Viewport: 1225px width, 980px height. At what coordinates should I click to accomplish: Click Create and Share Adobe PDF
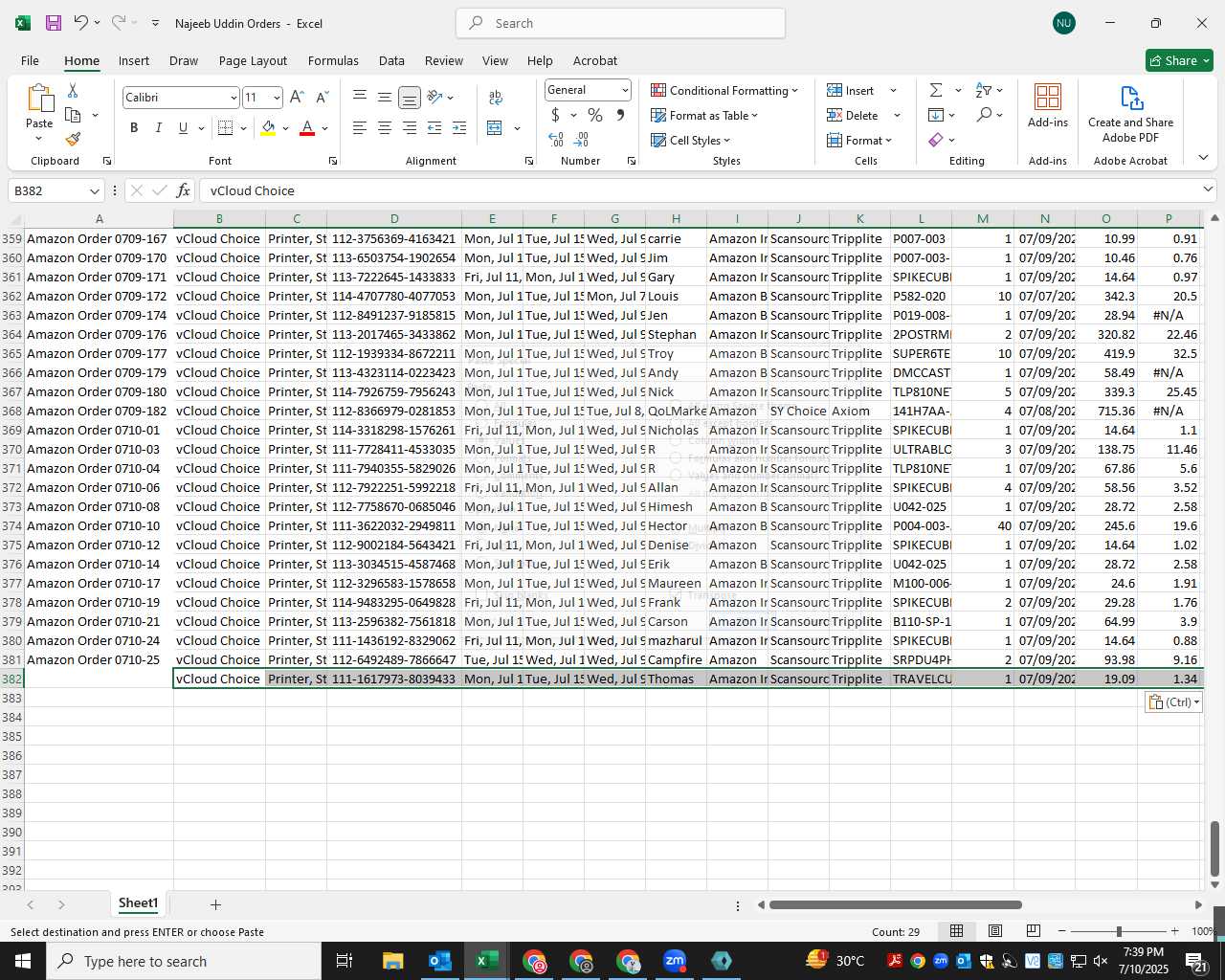coord(1130,115)
